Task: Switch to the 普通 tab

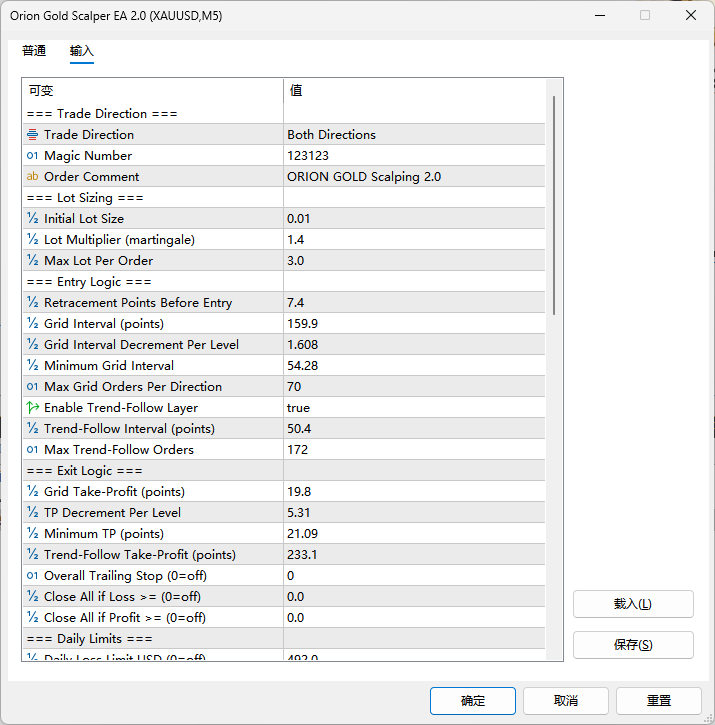Action: click(34, 51)
